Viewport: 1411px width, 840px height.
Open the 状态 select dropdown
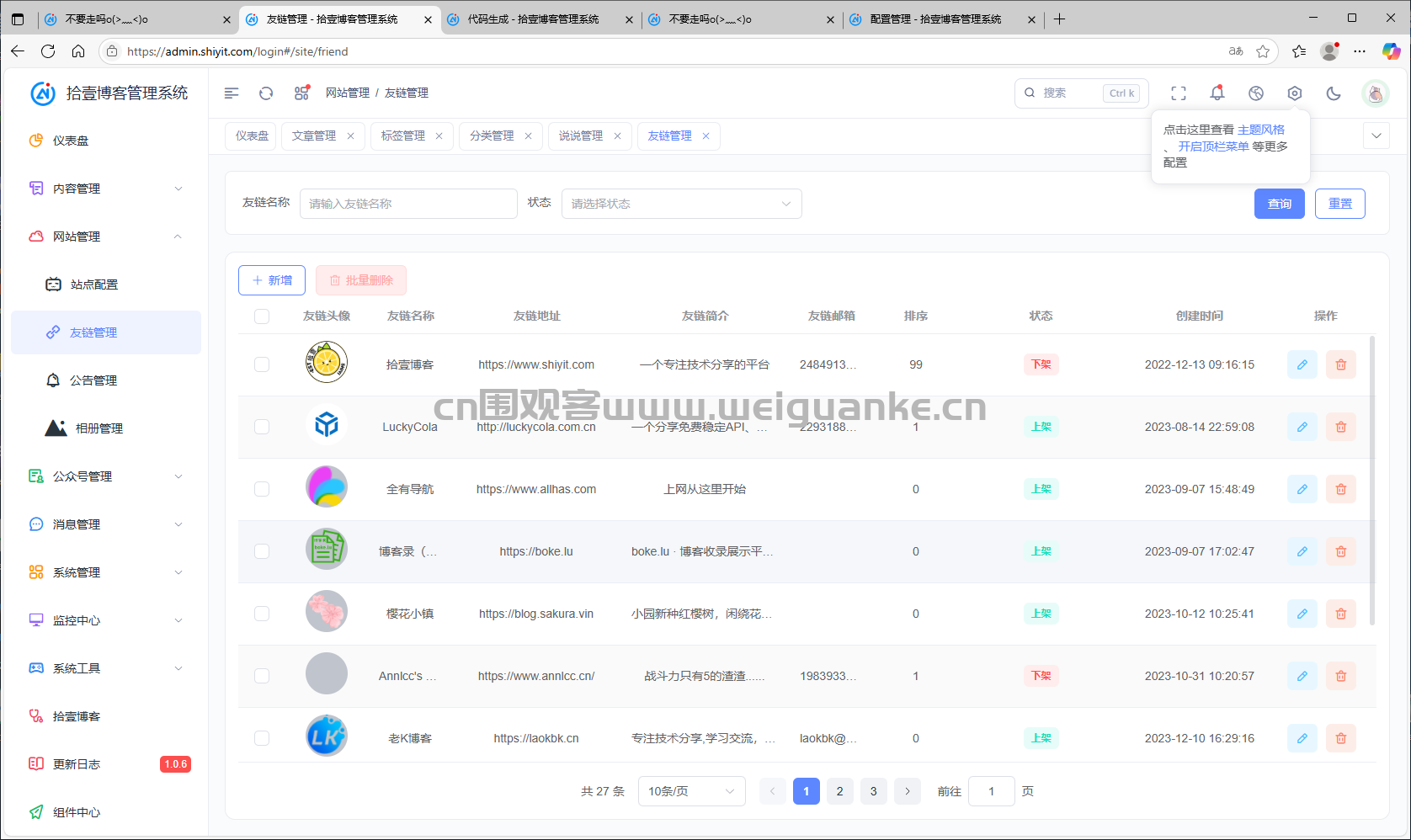[681, 204]
